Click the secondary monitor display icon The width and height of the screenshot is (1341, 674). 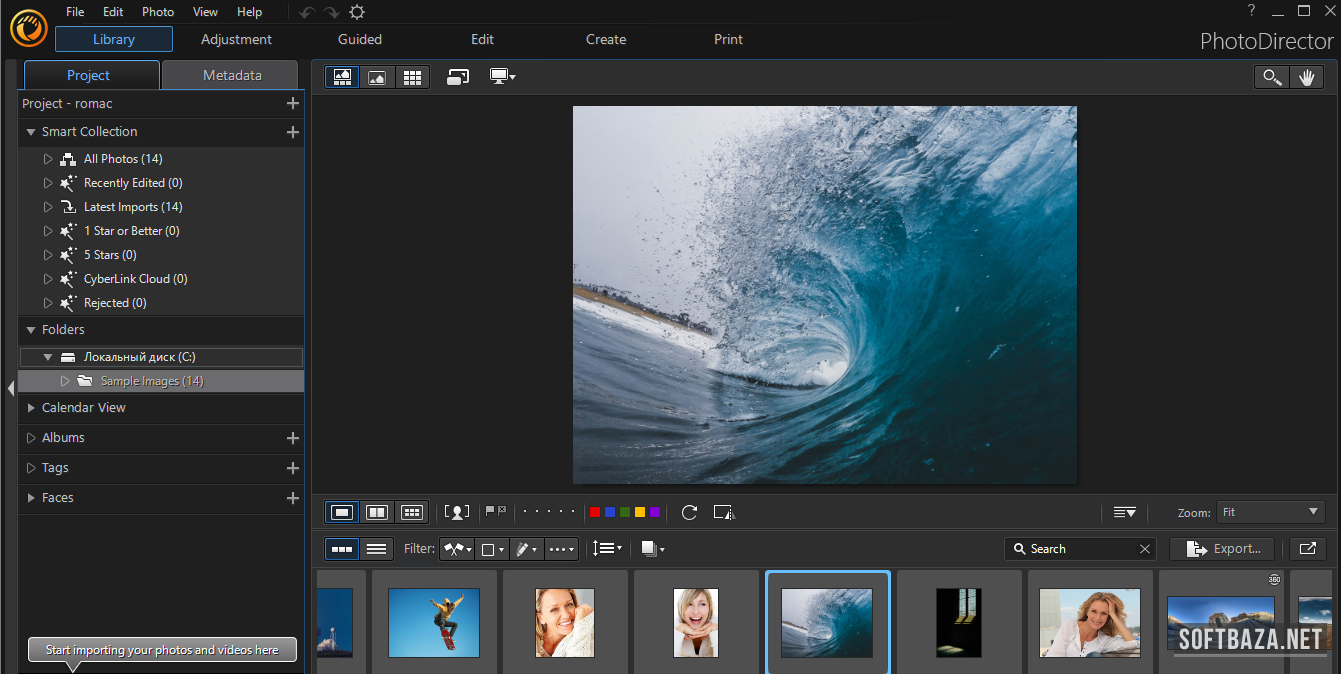click(502, 77)
